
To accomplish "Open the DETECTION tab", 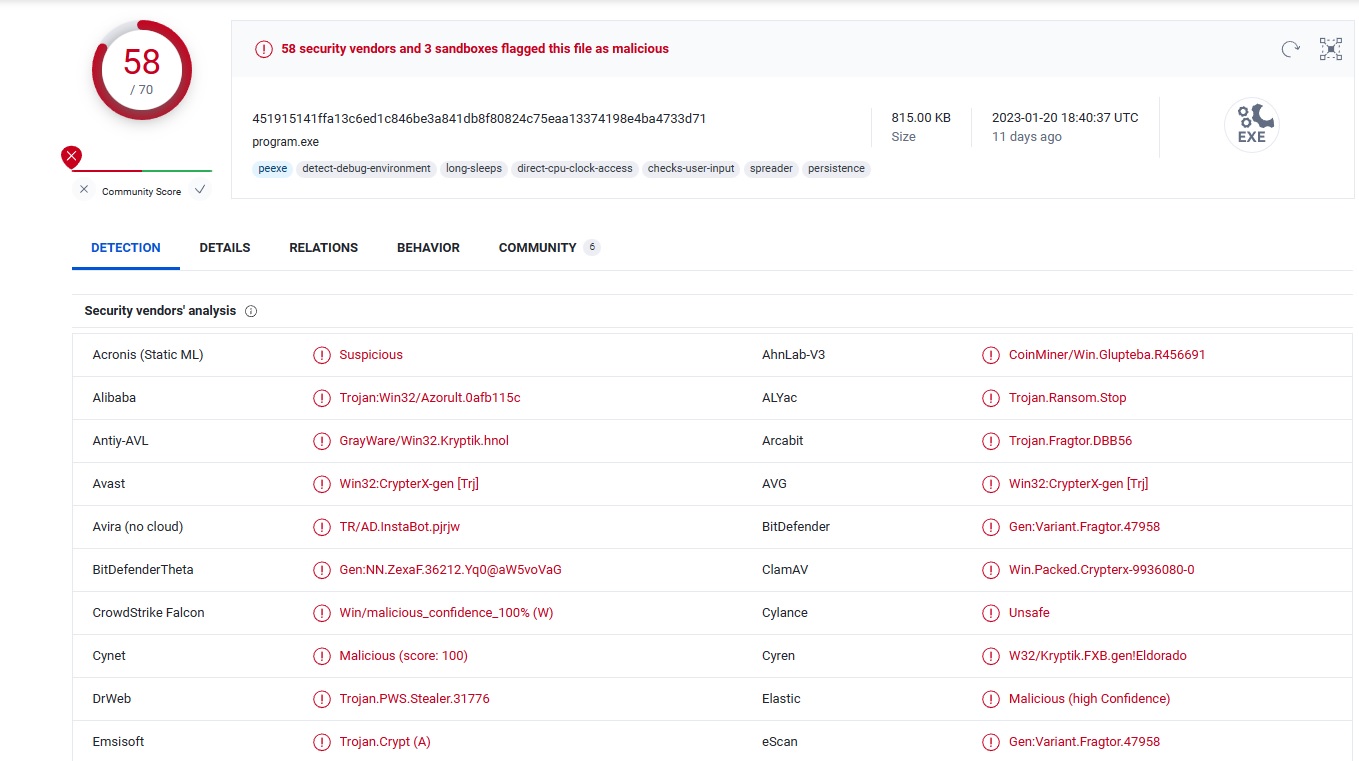I will point(126,248).
